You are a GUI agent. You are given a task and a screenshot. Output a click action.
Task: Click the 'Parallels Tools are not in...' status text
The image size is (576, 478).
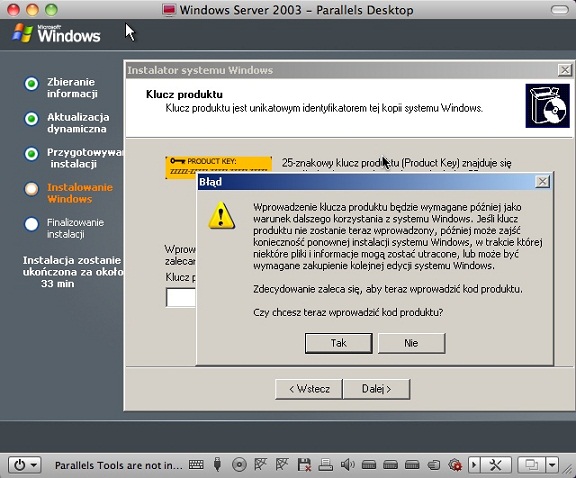(x=119, y=466)
